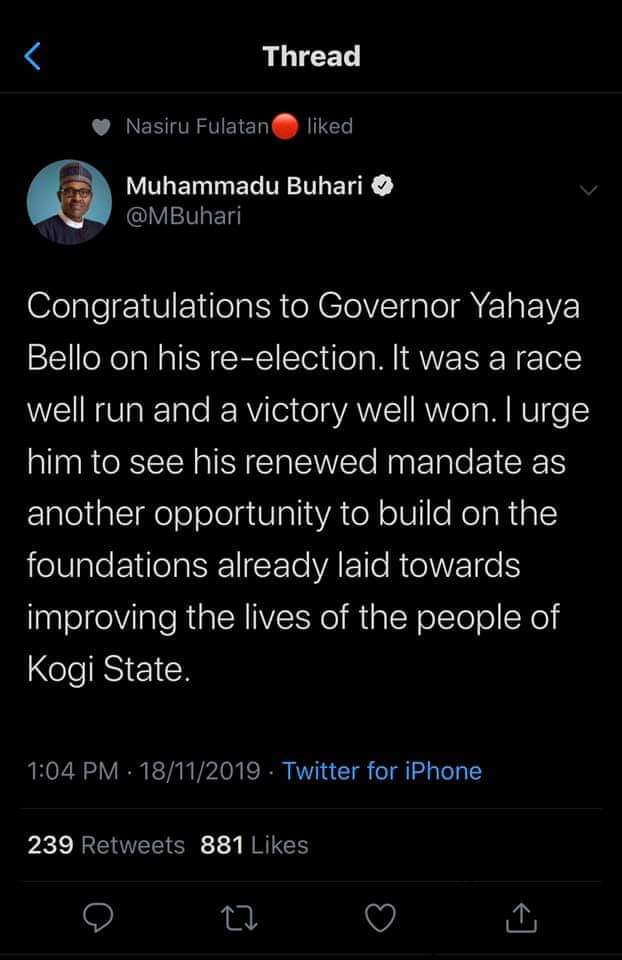Screen dimensions: 622x960
Task: Go back using the back arrow
Action: (33, 56)
